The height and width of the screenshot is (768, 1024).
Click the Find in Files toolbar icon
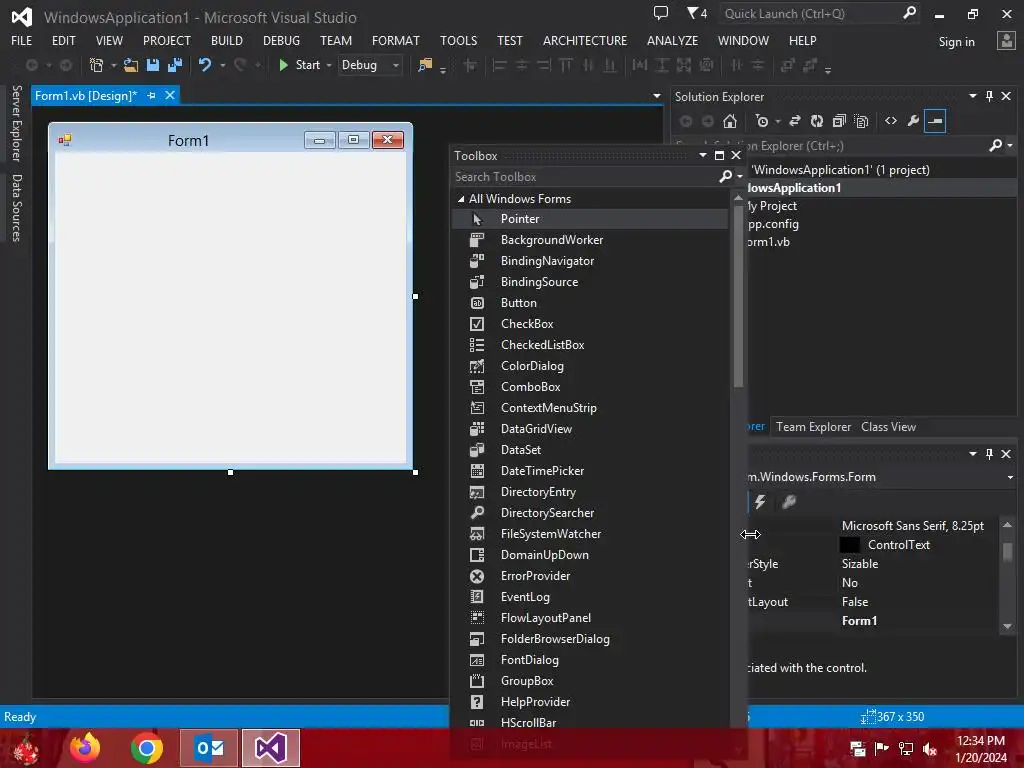point(425,65)
